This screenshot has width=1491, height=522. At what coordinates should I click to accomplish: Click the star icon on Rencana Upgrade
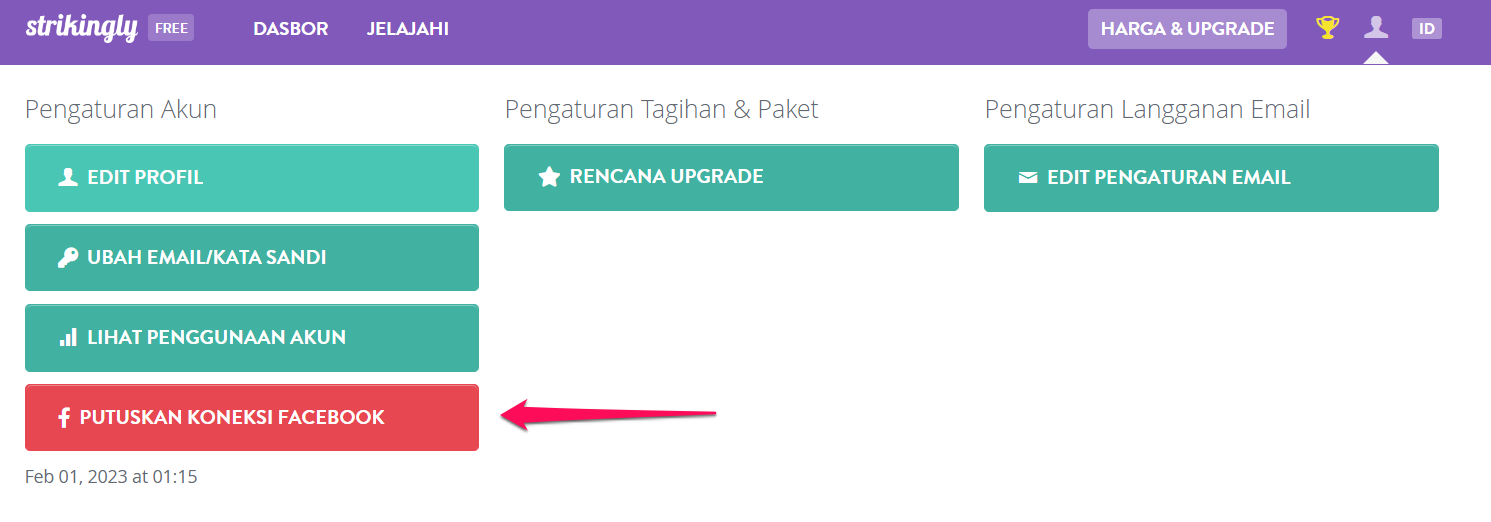(x=549, y=177)
